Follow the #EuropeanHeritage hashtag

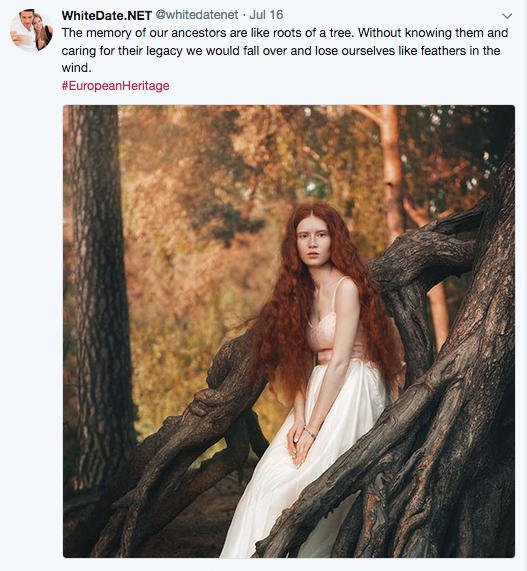tap(115, 86)
